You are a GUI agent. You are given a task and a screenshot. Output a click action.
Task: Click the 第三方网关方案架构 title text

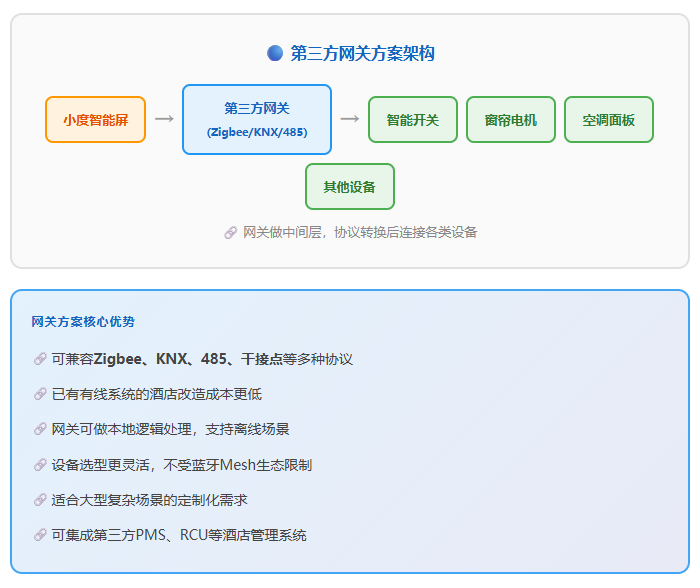point(362,53)
